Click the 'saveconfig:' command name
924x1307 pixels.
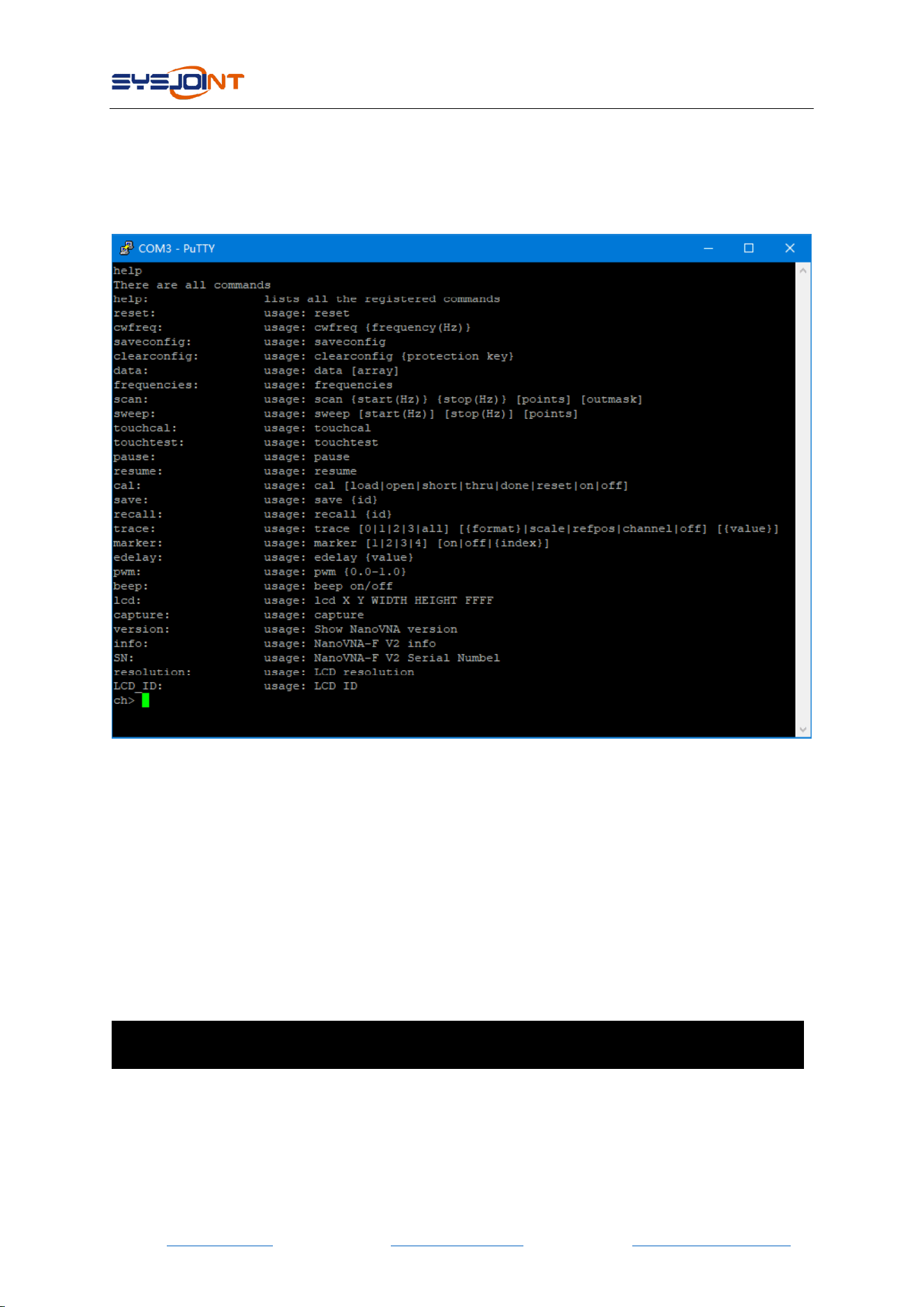[152, 342]
